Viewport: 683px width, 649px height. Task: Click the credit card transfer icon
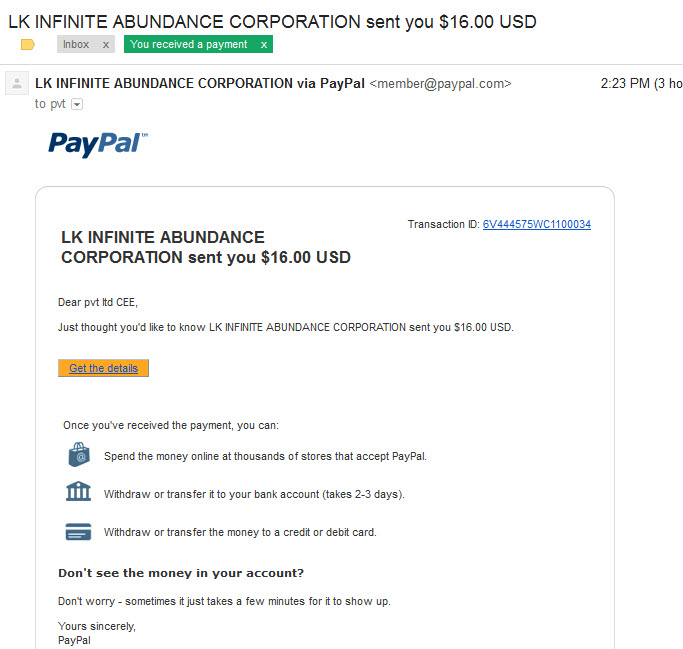[78, 531]
